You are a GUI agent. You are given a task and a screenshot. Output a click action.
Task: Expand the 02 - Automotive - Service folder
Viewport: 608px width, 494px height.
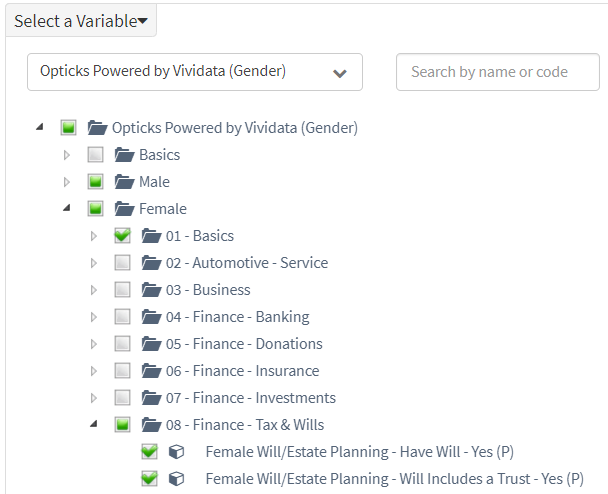coord(93,263)
